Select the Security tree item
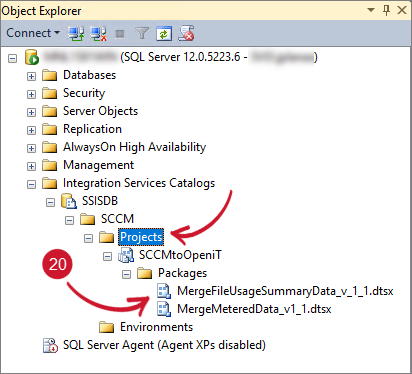Image resolution: width=412 pixels, height=374 pixels. coord(84,93)
